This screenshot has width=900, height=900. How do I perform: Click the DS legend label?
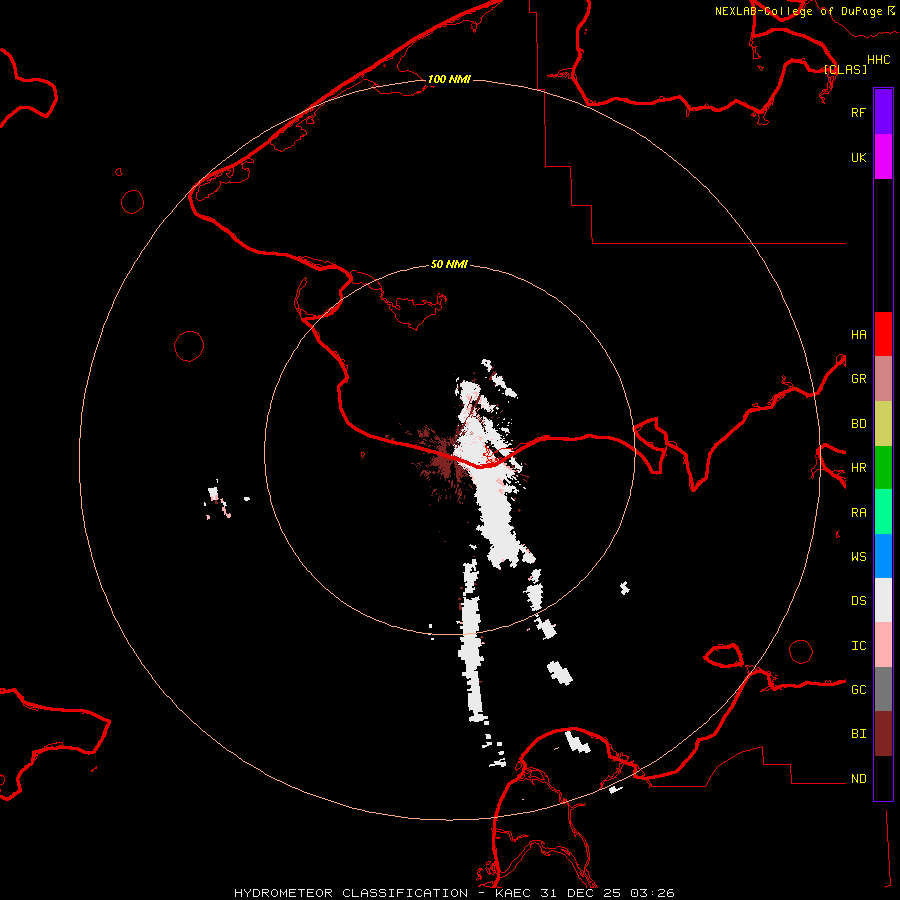[x=858, y=601]
